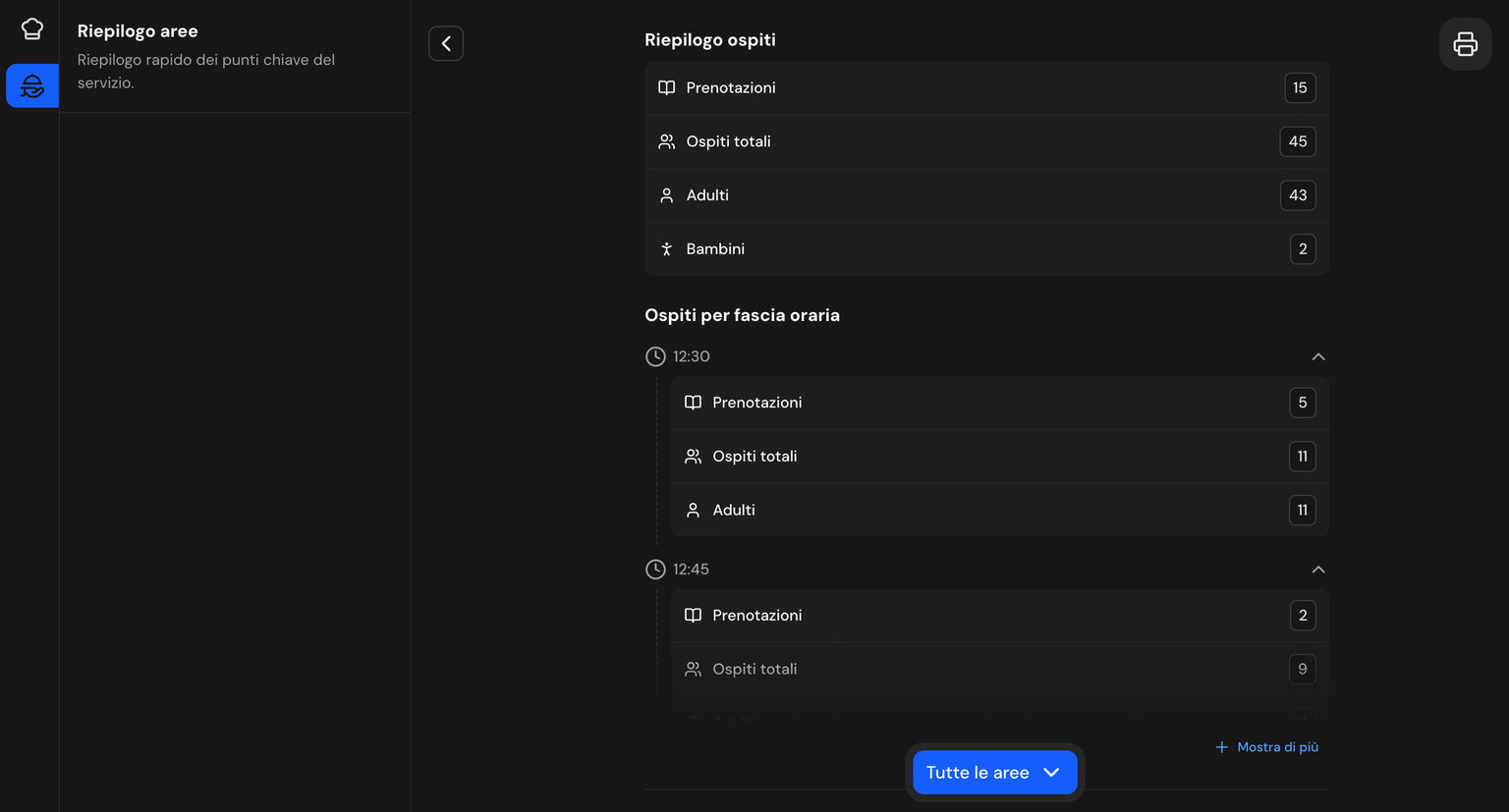
Task: Collapse the 12:30 time slot
Action: (1318, 356)
